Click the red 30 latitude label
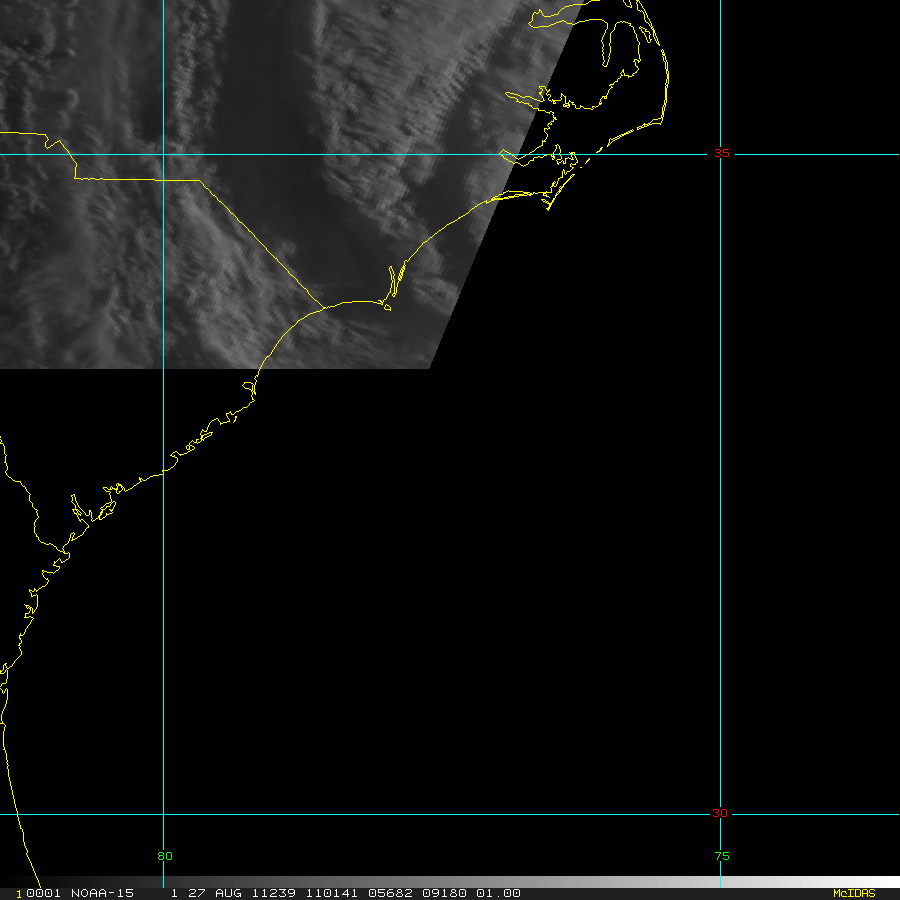Screen dimensions: 900x900 (x=720, y=813)
